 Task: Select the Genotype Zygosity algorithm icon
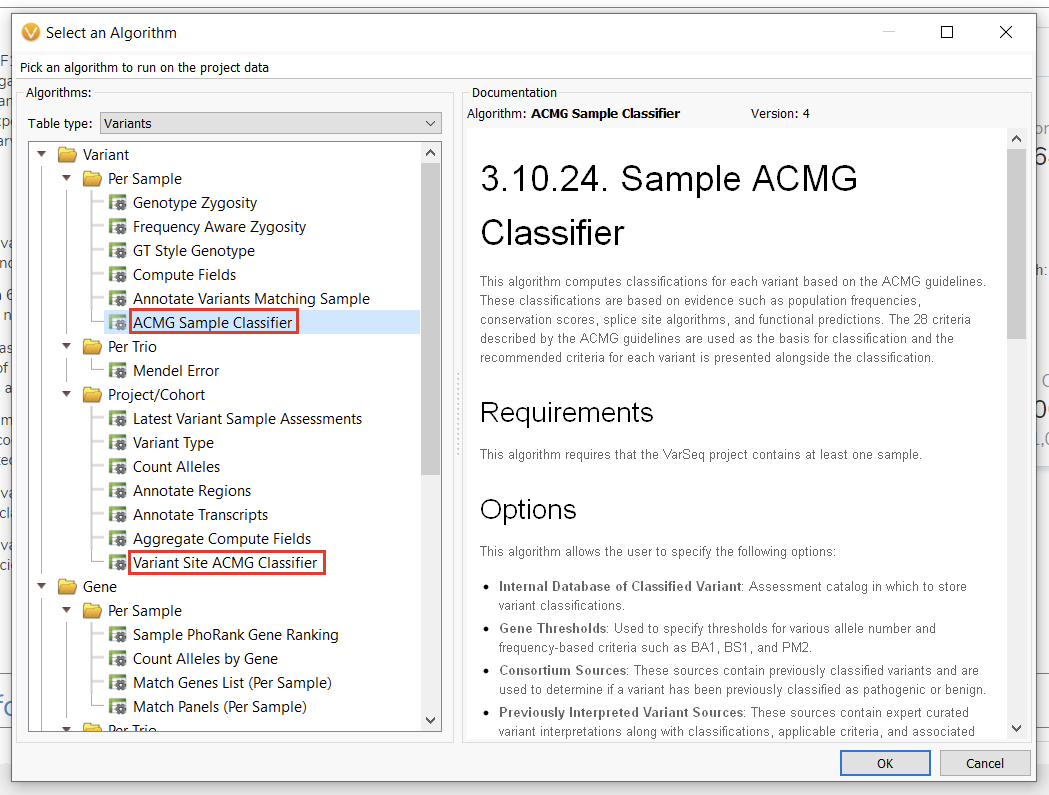tap(115, 202)
